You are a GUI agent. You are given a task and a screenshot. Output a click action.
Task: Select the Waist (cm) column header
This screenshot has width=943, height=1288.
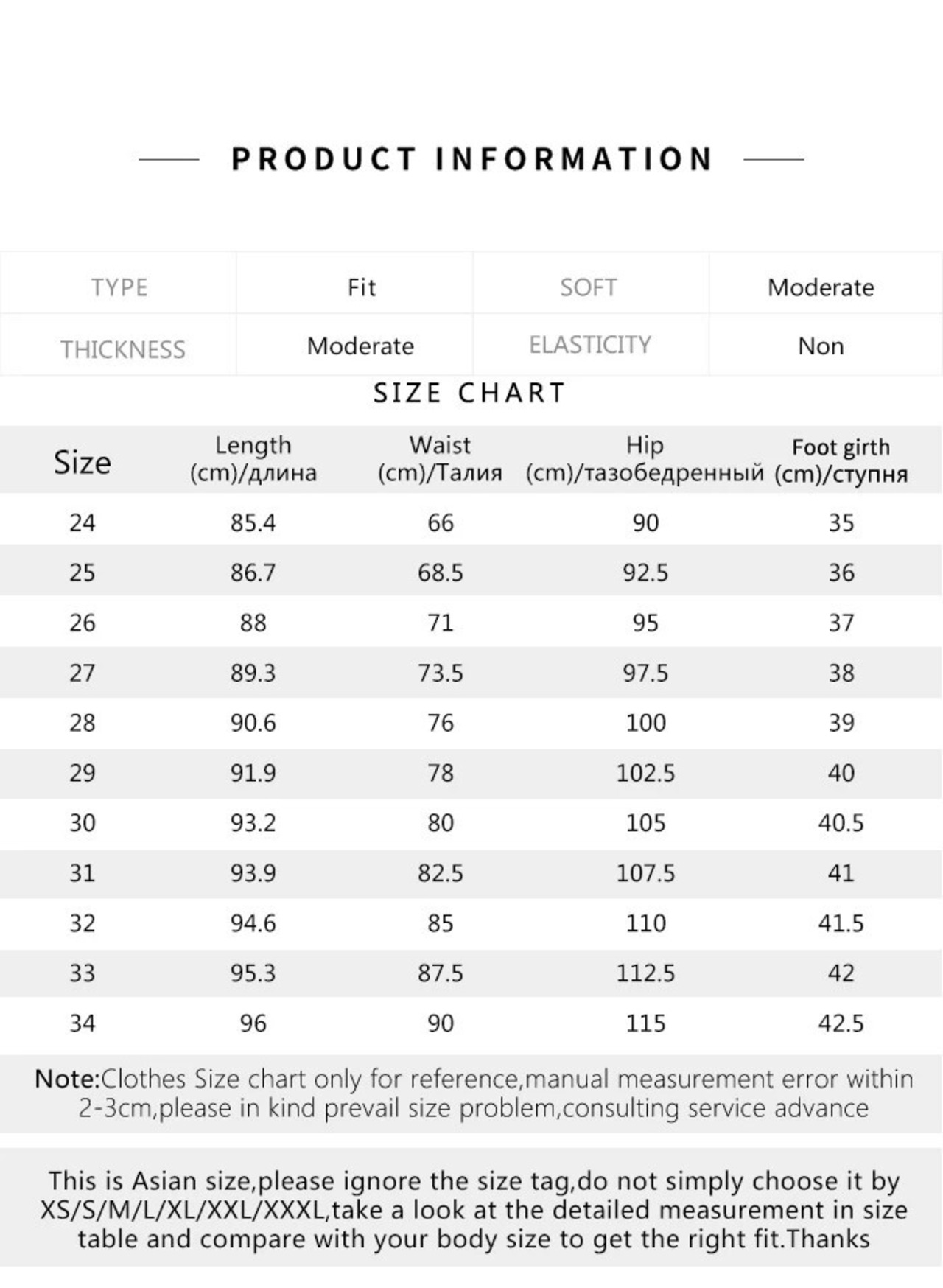point(440,458)
